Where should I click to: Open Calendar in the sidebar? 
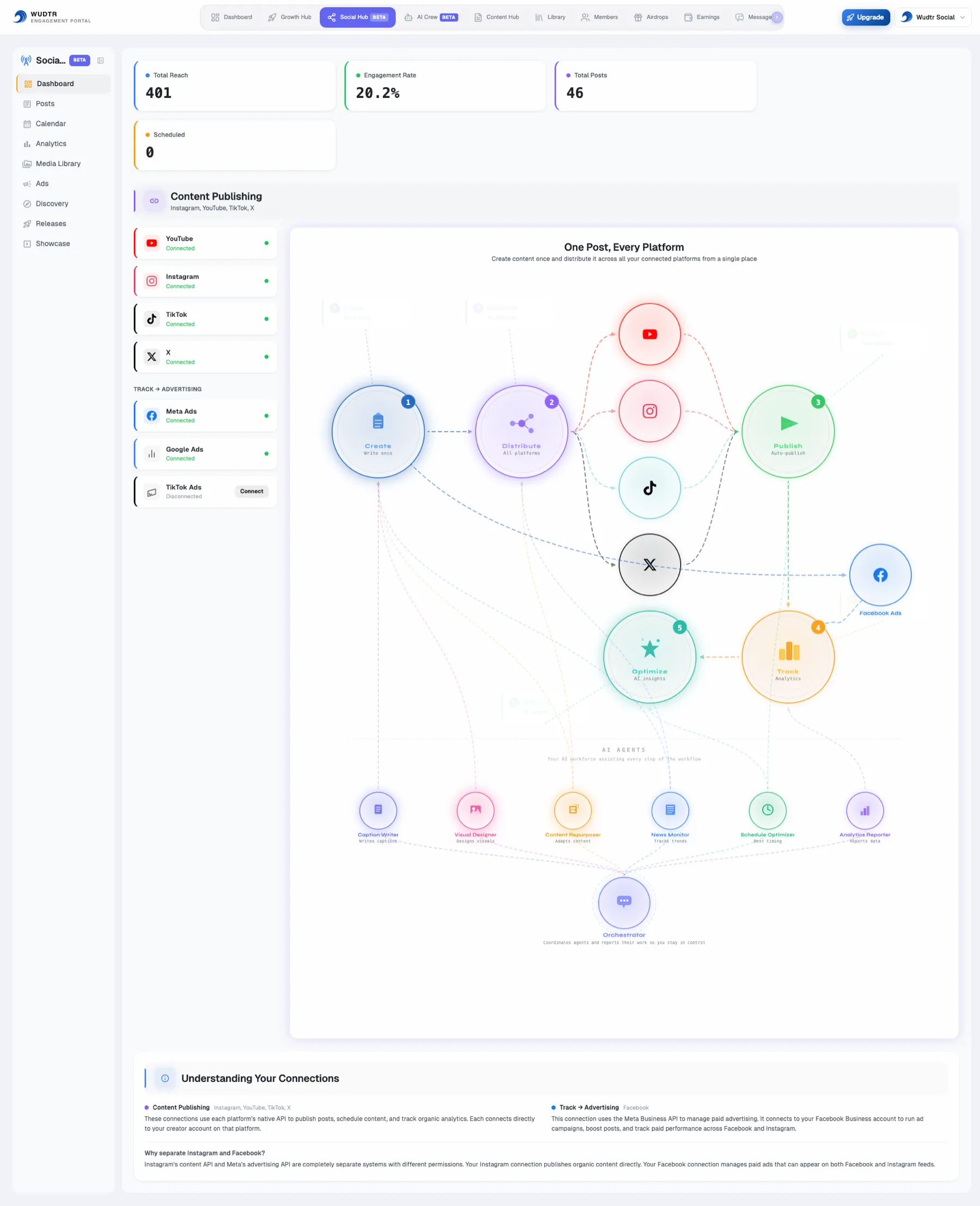coord(64,124)
